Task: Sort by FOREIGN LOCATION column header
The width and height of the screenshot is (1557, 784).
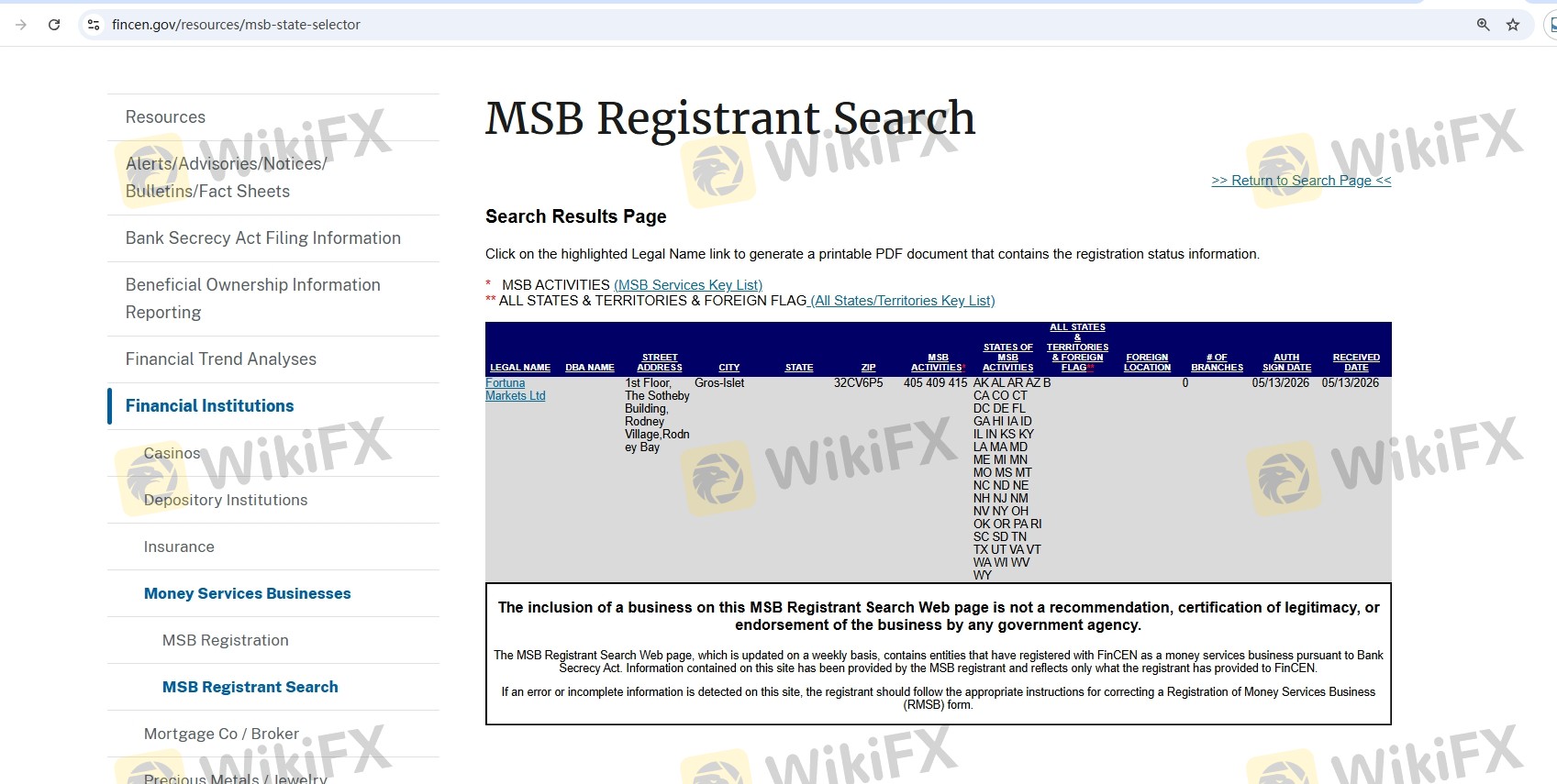Action: (x=1148, y=363)
